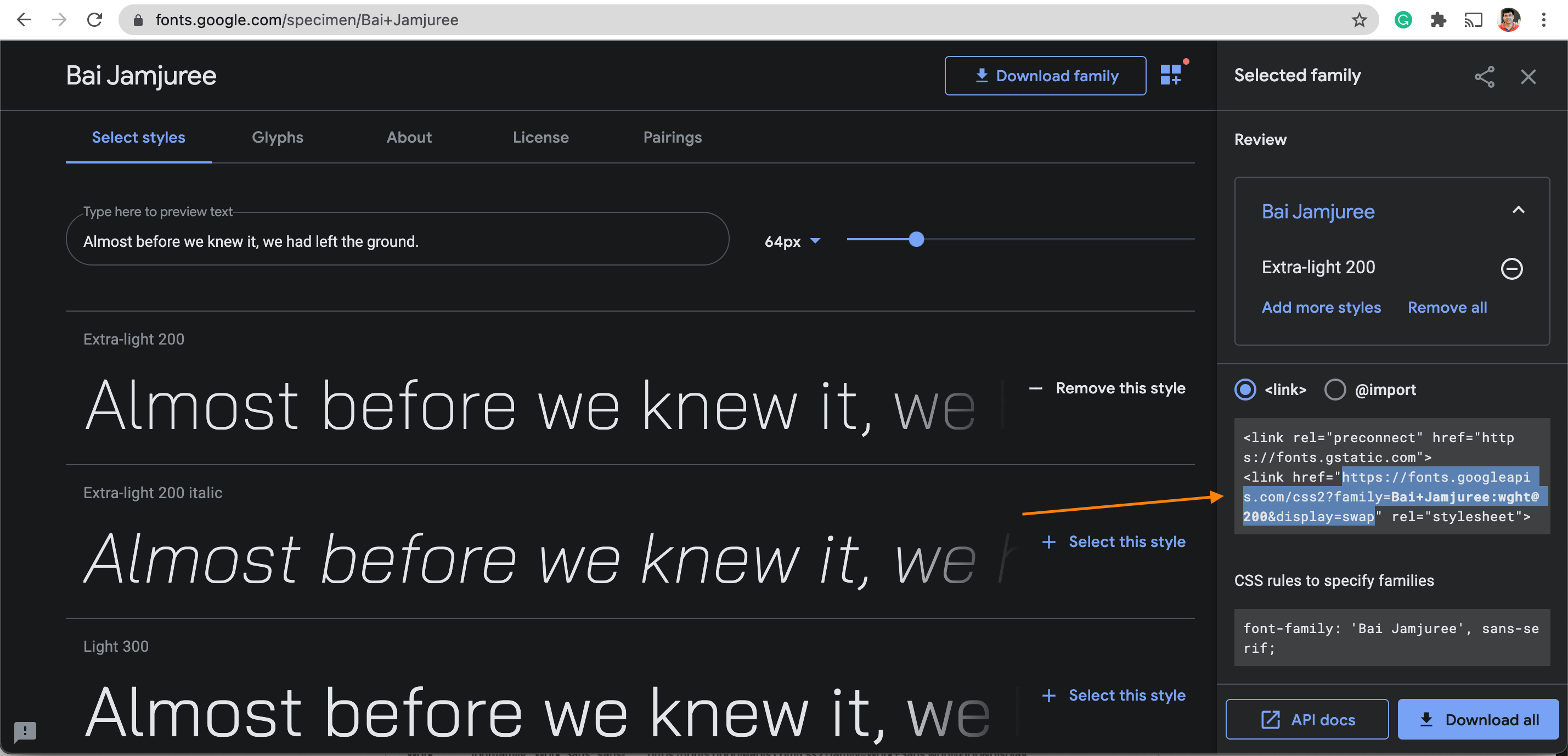
Task: Open the Chrome three-dot menu
Action: click(1543, 20)
